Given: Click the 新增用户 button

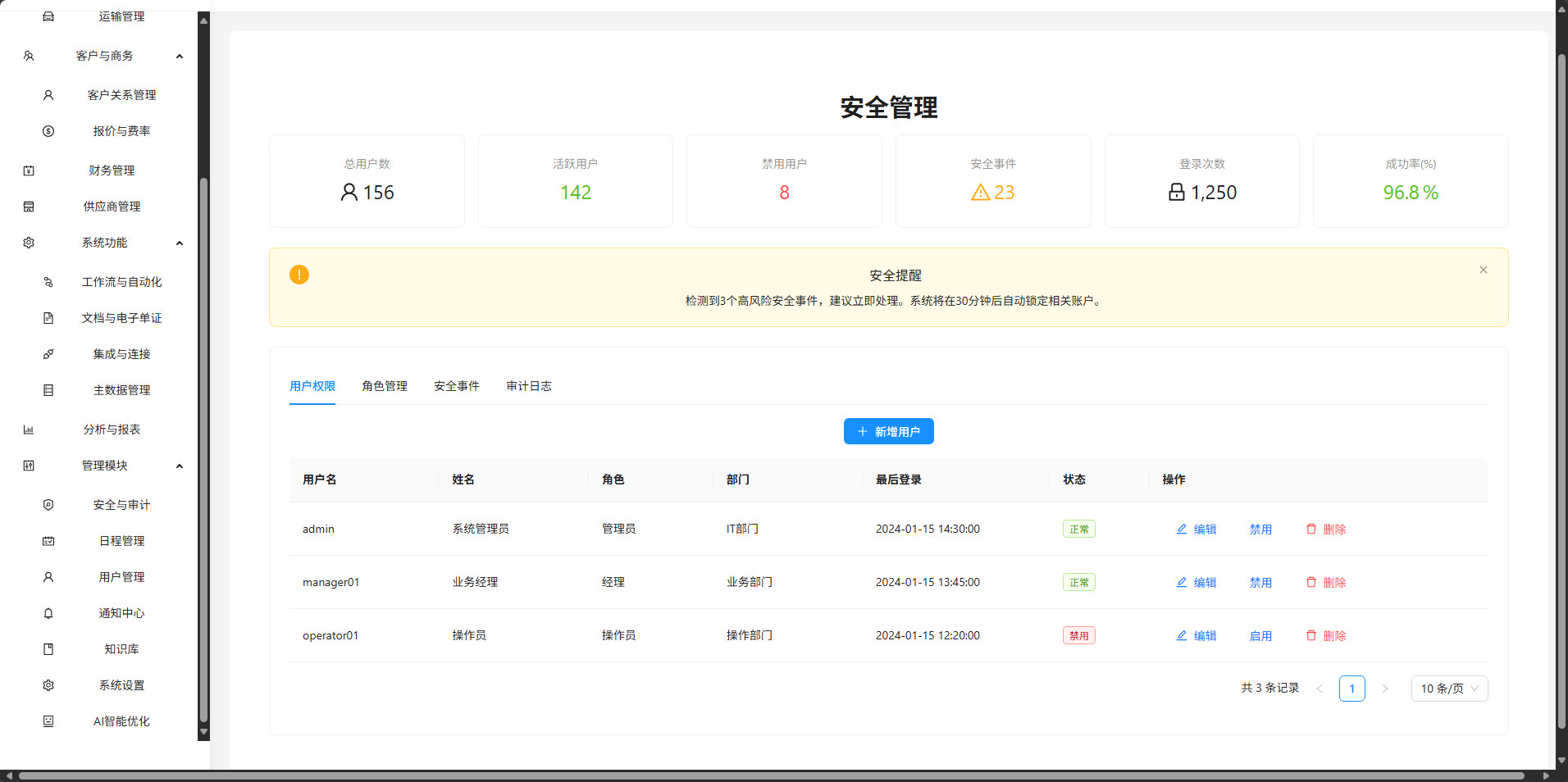Looking at the screenshot, I should coord(889,430).
